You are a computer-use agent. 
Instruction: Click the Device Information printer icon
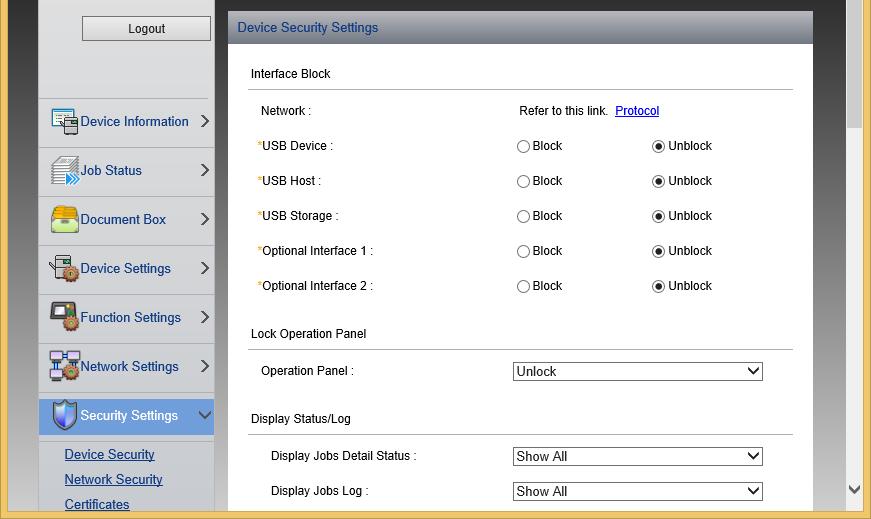click(64, 121)
